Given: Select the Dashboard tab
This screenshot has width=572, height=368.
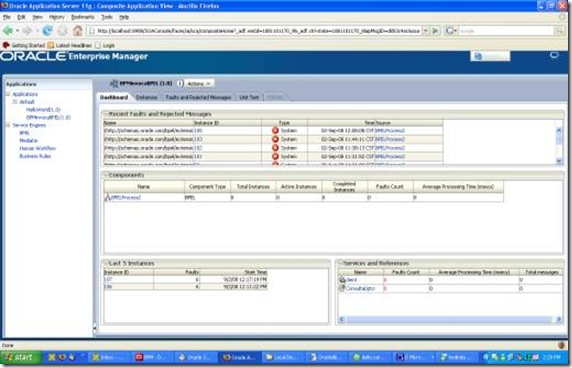Looking at the screenshot, I should point(114,97).
